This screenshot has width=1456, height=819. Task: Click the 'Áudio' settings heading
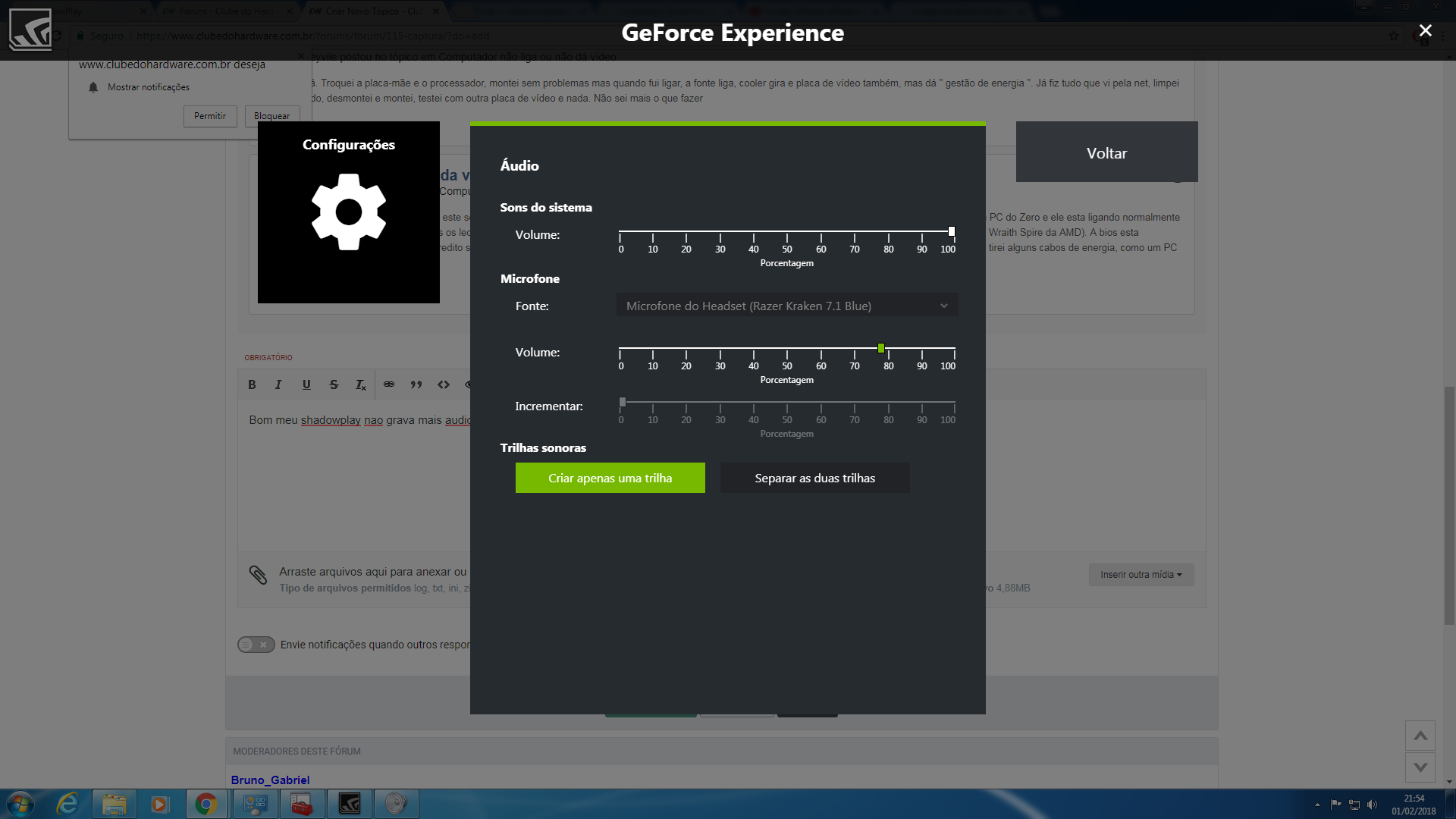(x=519, y=165)
